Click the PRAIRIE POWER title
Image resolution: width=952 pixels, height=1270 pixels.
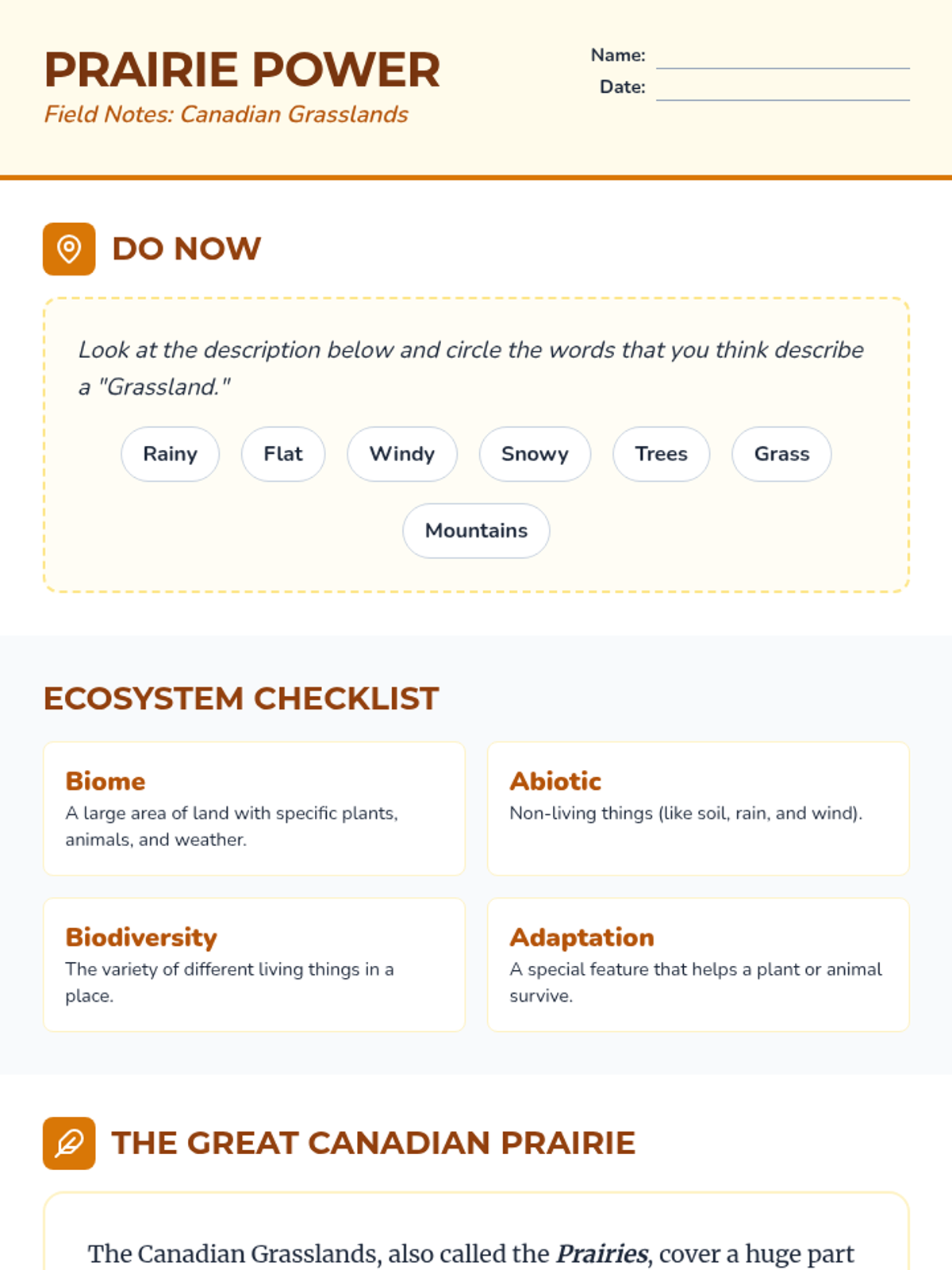242,70
